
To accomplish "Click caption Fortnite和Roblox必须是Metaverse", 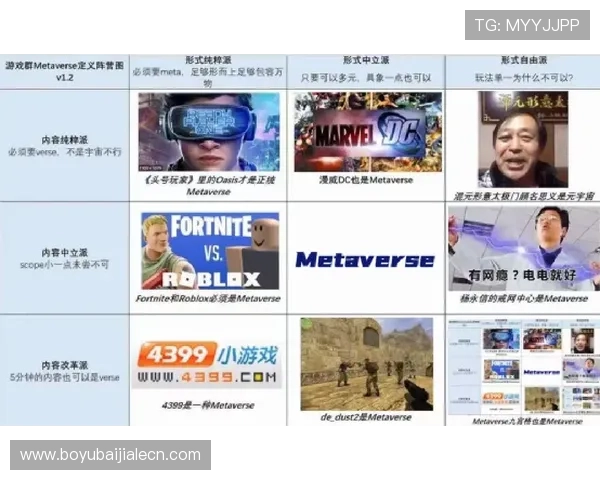I will (x=208, y=298).
